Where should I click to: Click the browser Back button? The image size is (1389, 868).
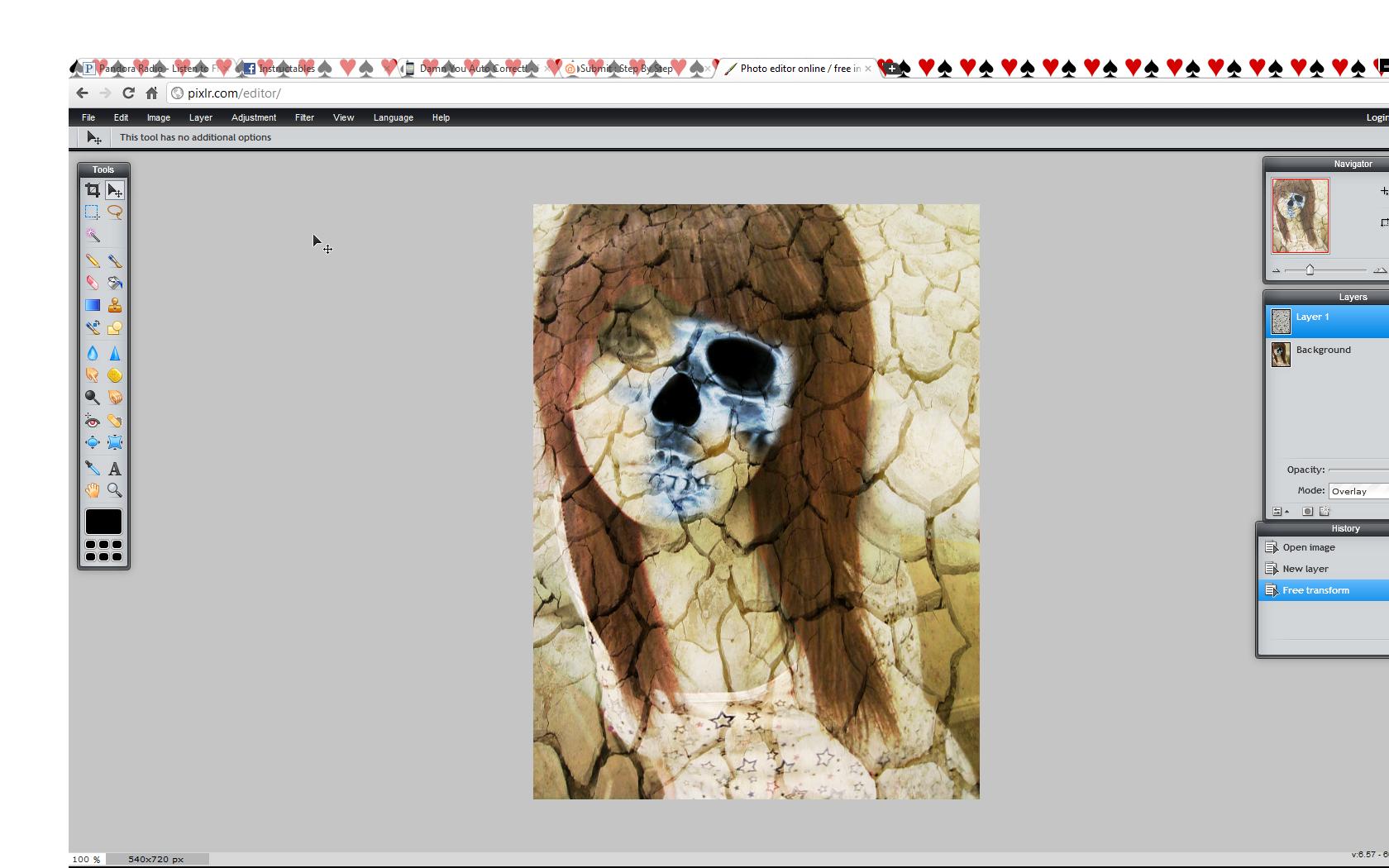tap(82, 93)
